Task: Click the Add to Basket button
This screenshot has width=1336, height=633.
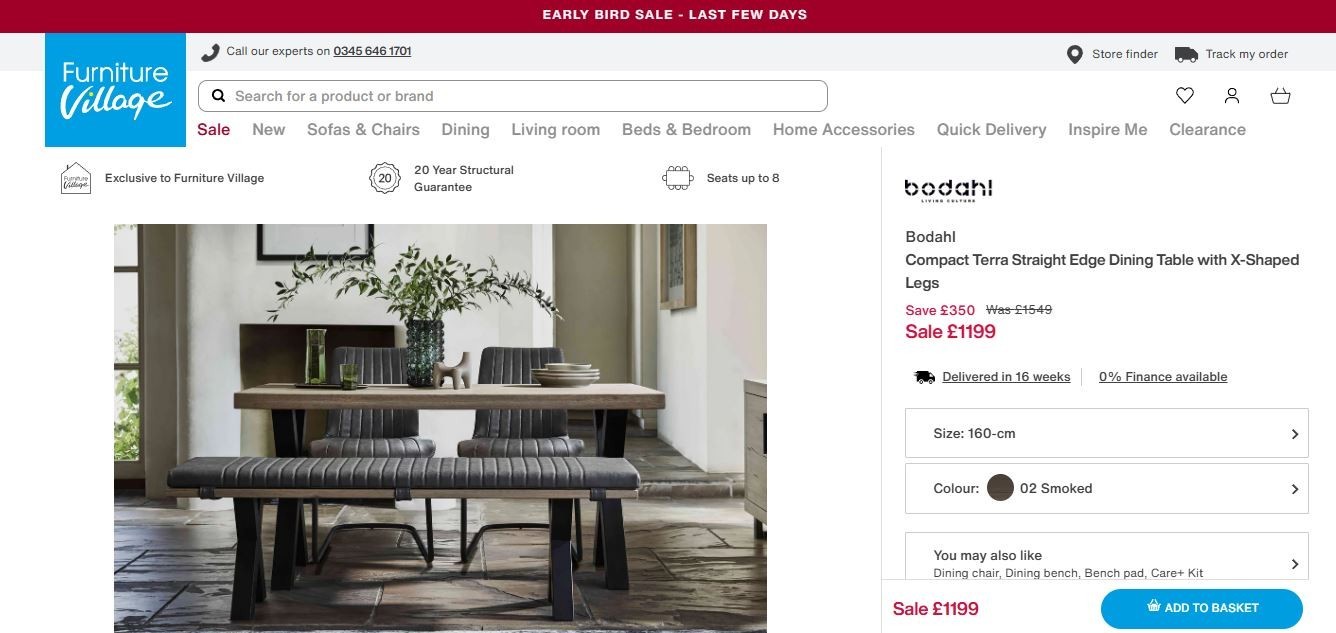Action: pos(1202,608)
